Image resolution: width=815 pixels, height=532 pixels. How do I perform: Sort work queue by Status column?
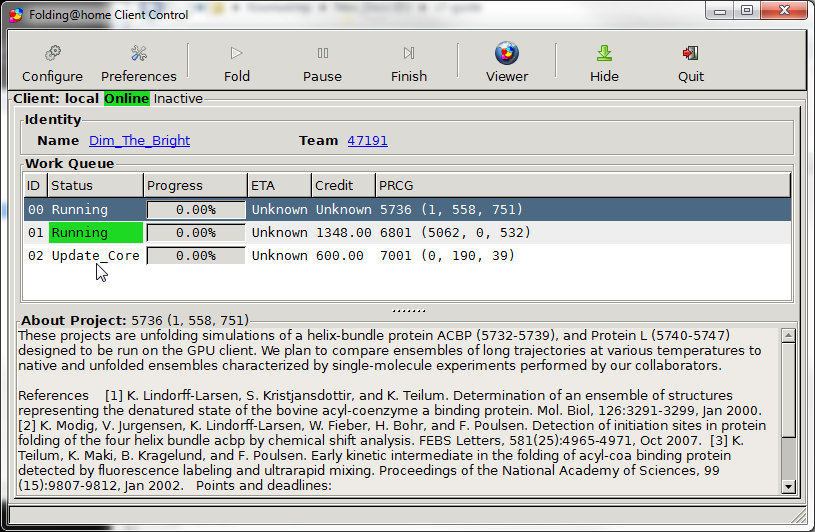(x=95, y=185)
